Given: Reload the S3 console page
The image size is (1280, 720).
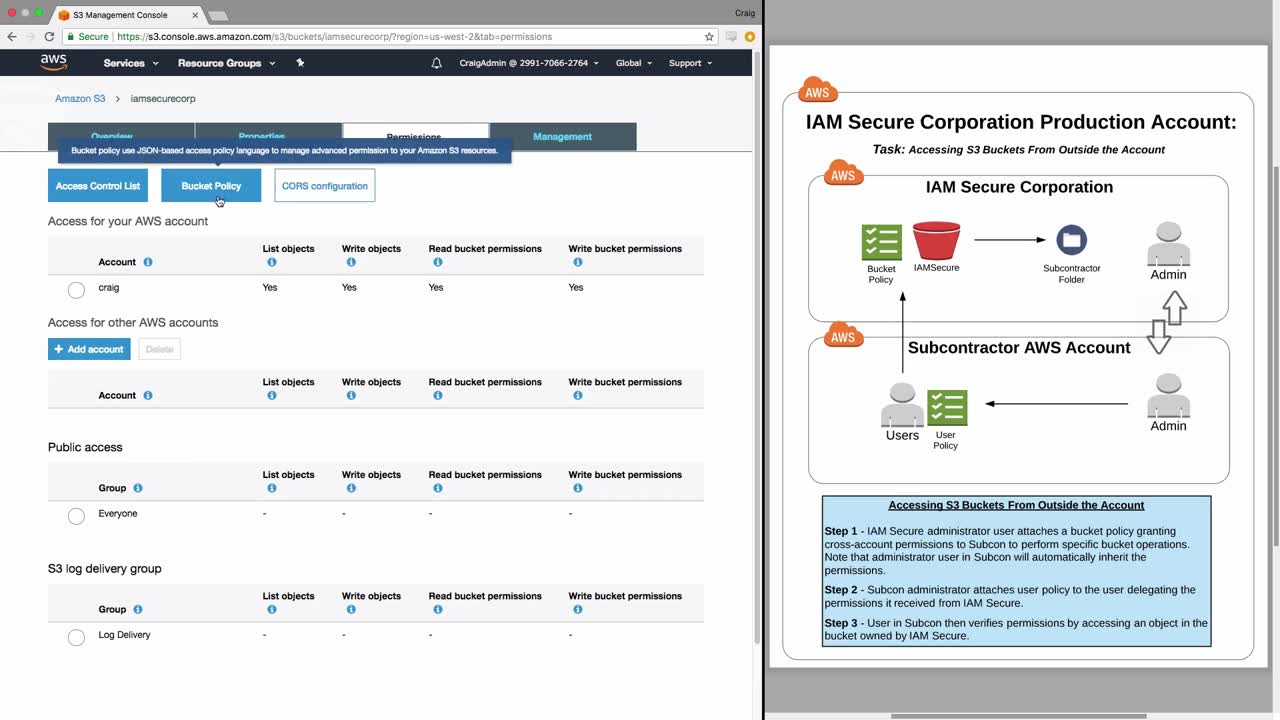Looking at the screenshot, I should tap(49, 37).
